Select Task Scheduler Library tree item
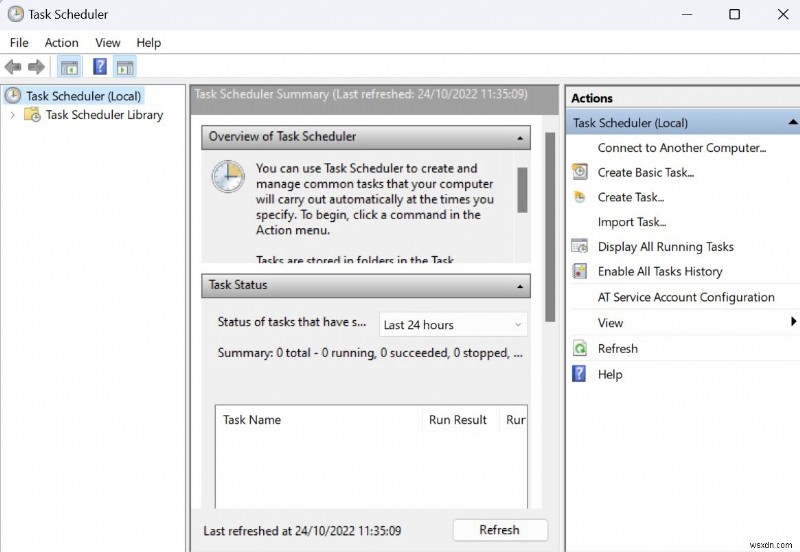 104,115
